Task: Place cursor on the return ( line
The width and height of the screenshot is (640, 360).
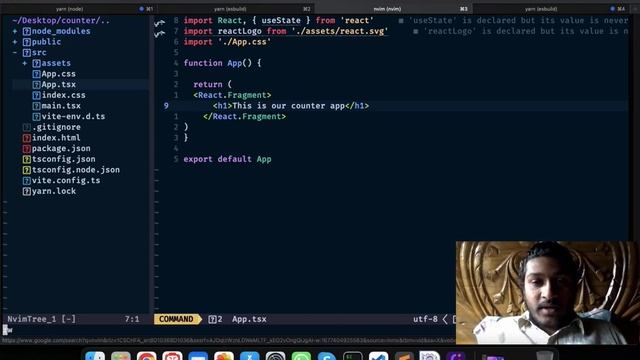Action: (212, 84)
